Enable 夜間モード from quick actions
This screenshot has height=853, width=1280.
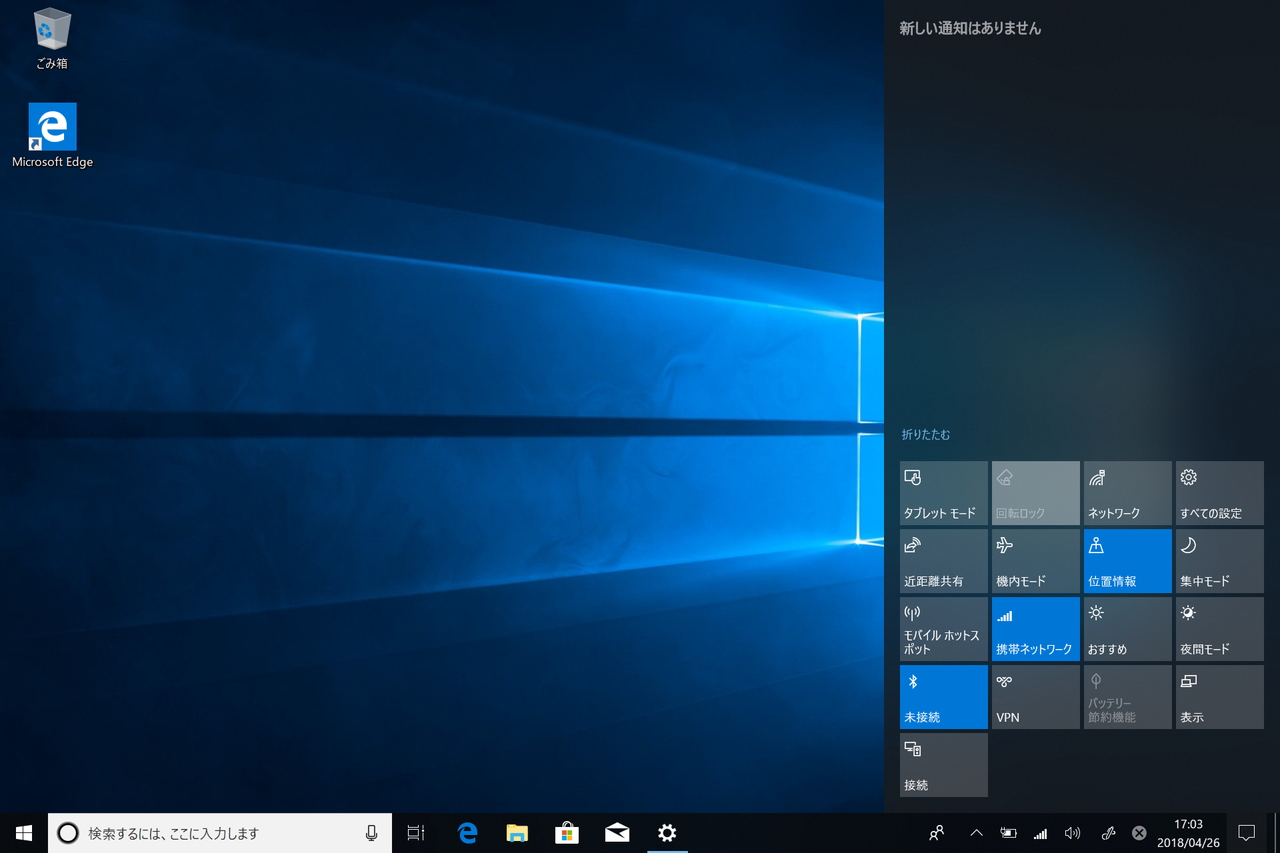tap(1218, 628)
